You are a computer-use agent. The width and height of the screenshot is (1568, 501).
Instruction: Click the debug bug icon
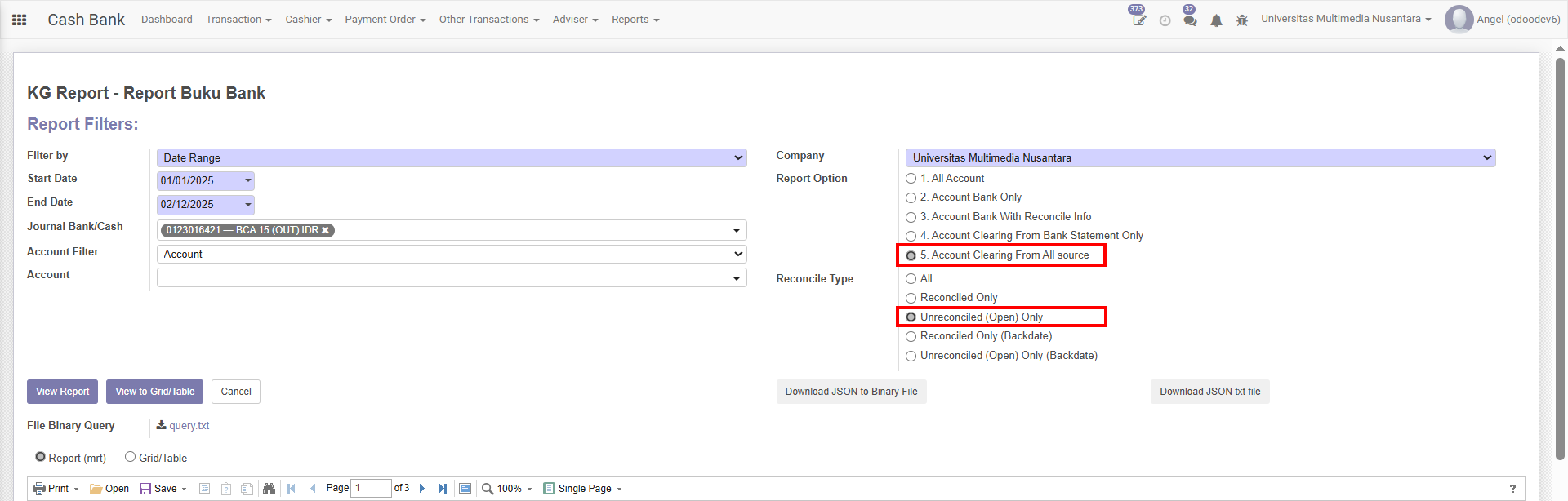(1241, 20)
